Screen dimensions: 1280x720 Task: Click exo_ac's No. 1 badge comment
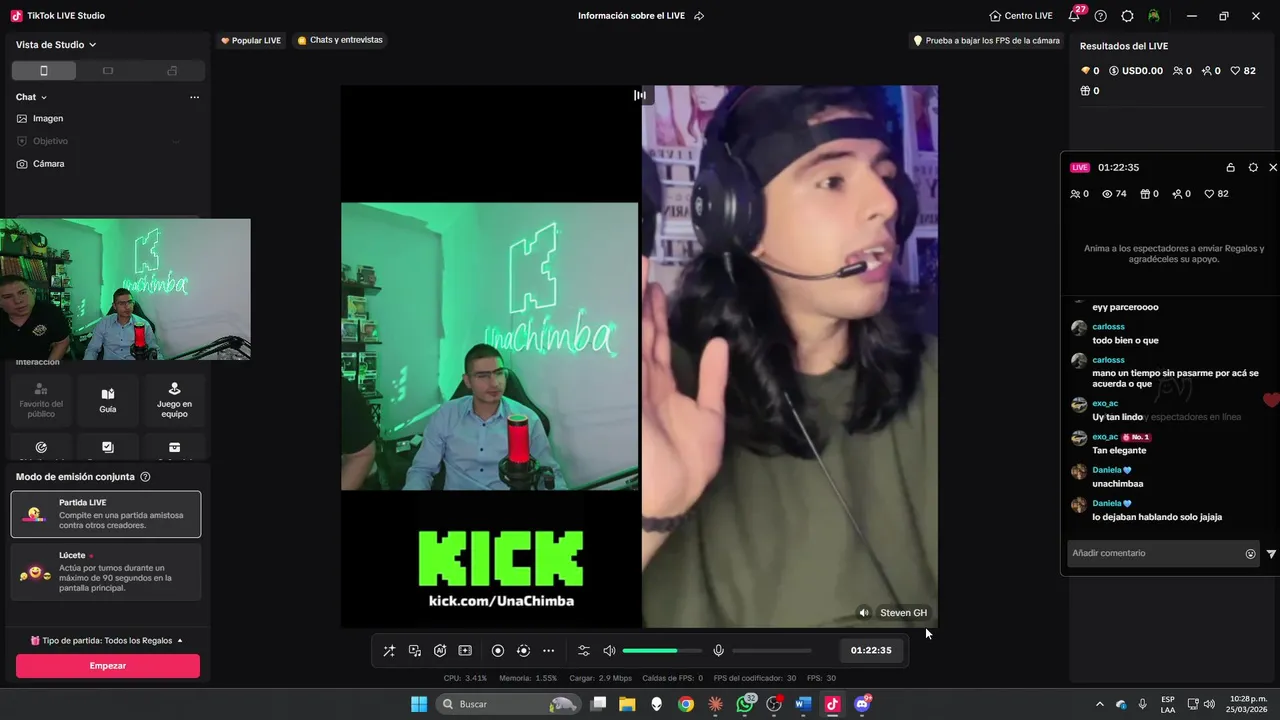[1121, 444]
